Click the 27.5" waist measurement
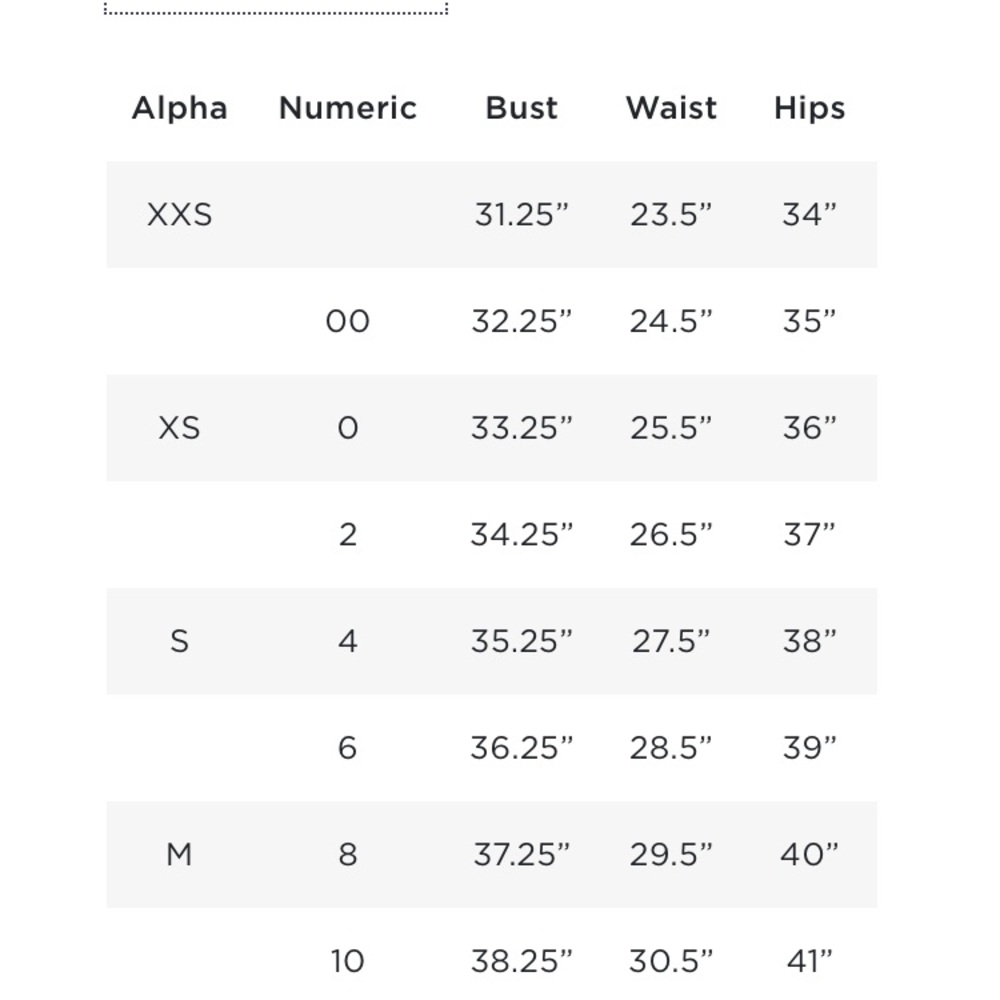 [671, 641]
